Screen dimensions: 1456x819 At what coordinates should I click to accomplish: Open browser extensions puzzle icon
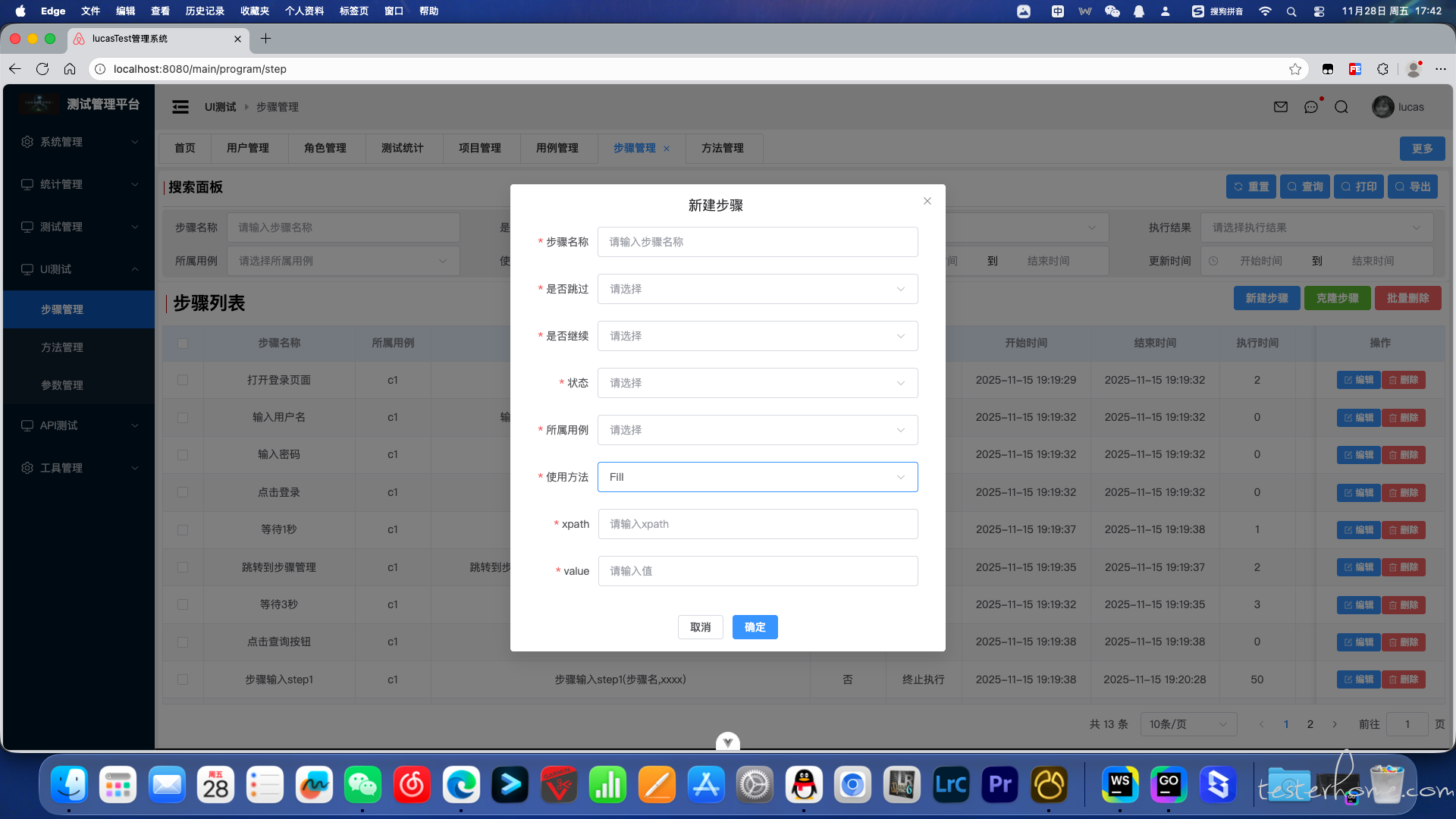(x=1382, y=69)
